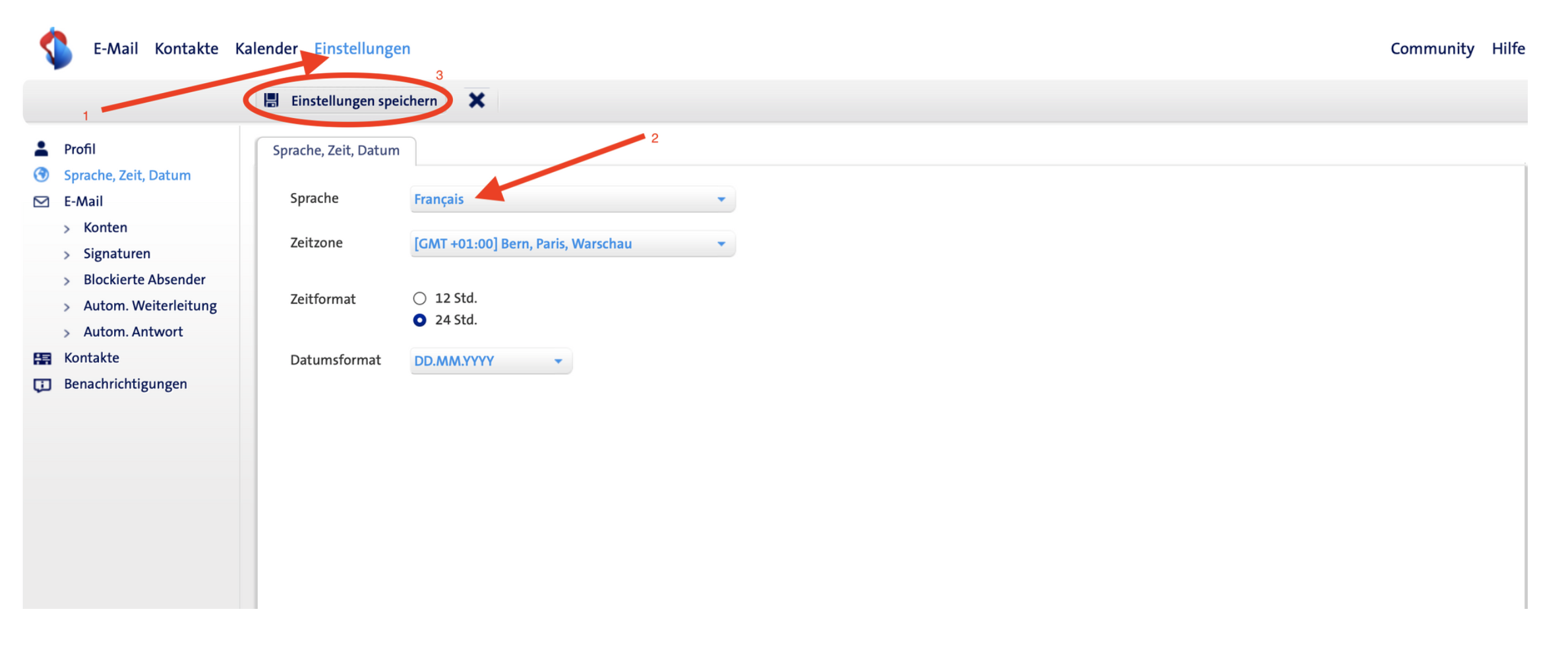Open the Kalender menu item
Screen dimensions: 1568x655
266,49
